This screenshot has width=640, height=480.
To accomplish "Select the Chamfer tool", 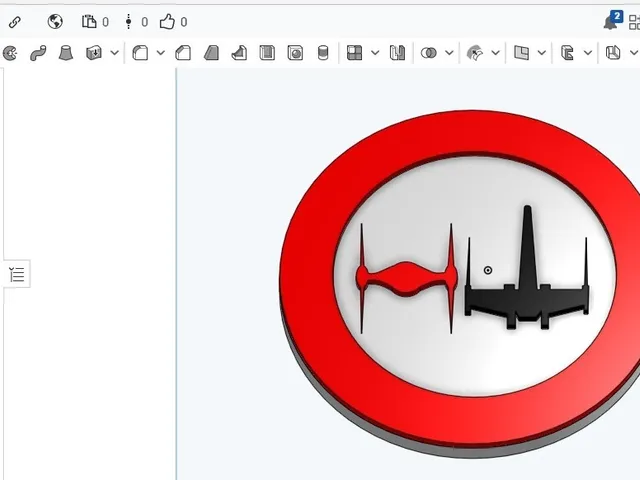I will (183, 53).
